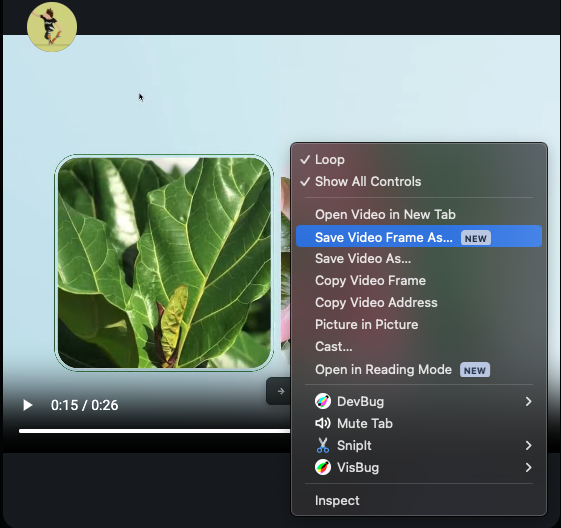Select the Mute Tab entry

click(419, 424)
